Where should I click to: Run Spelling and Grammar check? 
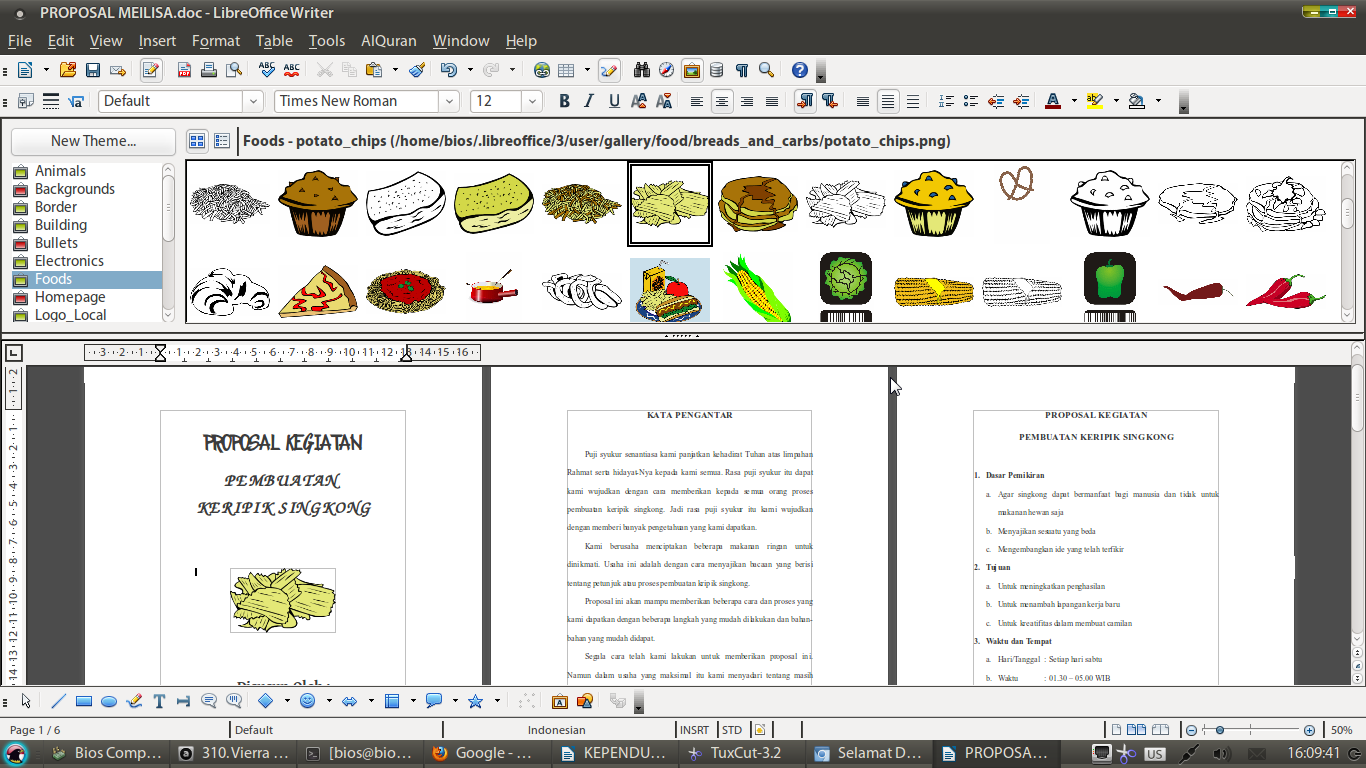pos(267,70)
